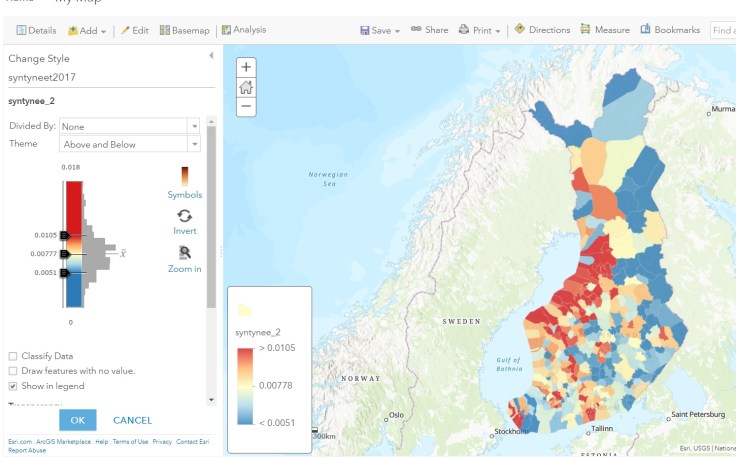Click the map zoom in plus button
736x458 pixels.
click(x=247, y=67)
